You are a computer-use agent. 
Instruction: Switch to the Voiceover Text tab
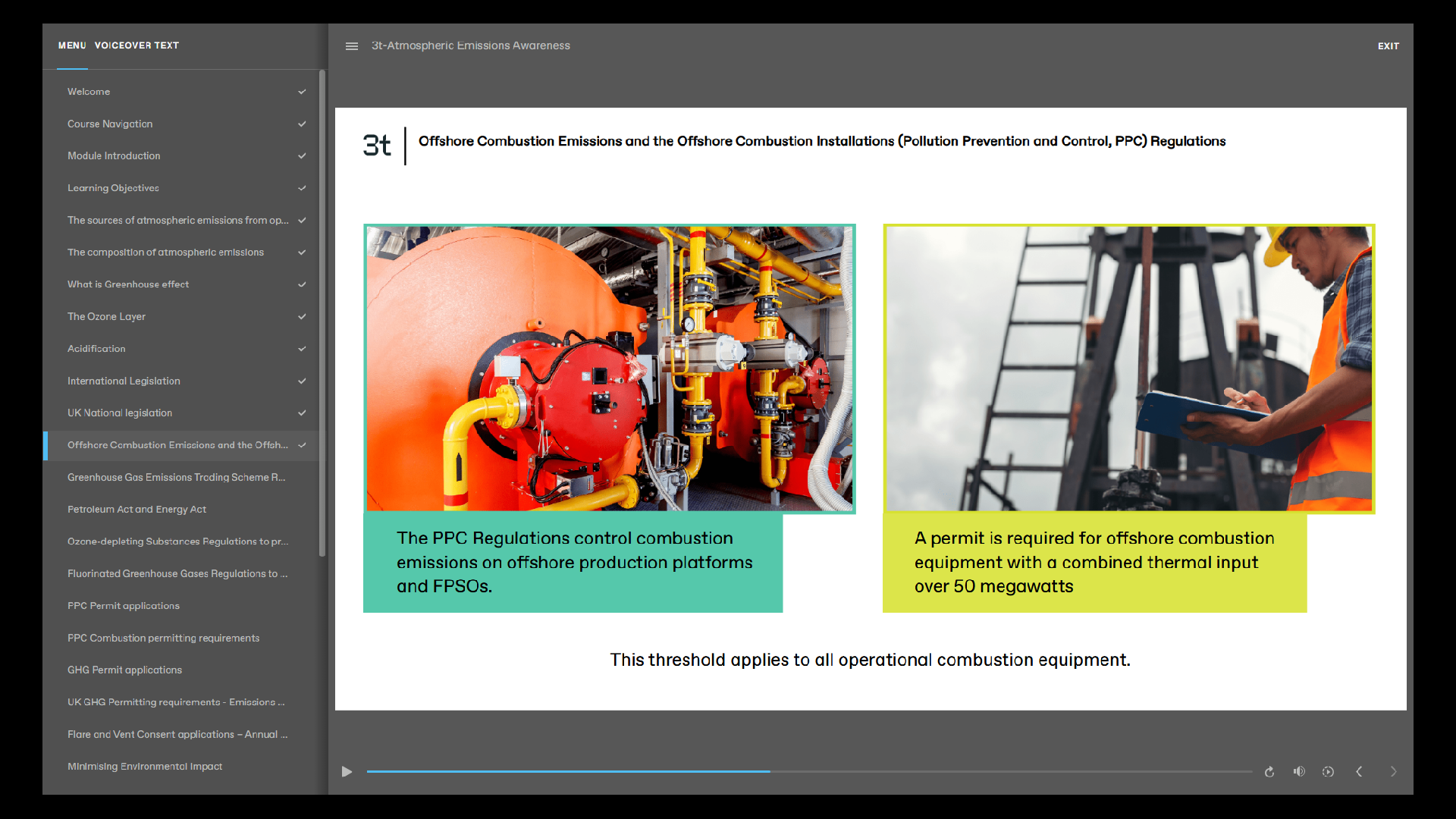(136, 45)
